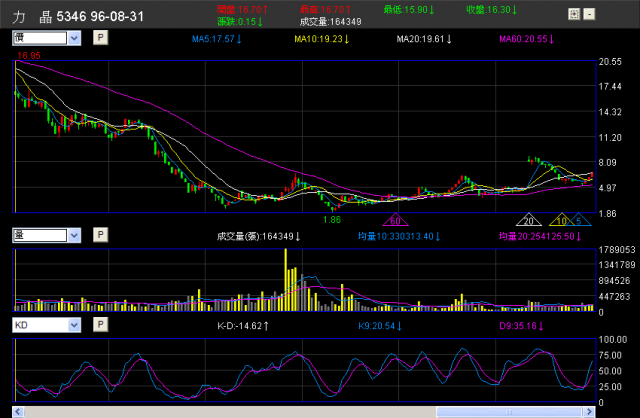The height and width of the screenshot is (418, 640).
Task: Click the 漲跌:0.15 change label
Action: [240, 21]
